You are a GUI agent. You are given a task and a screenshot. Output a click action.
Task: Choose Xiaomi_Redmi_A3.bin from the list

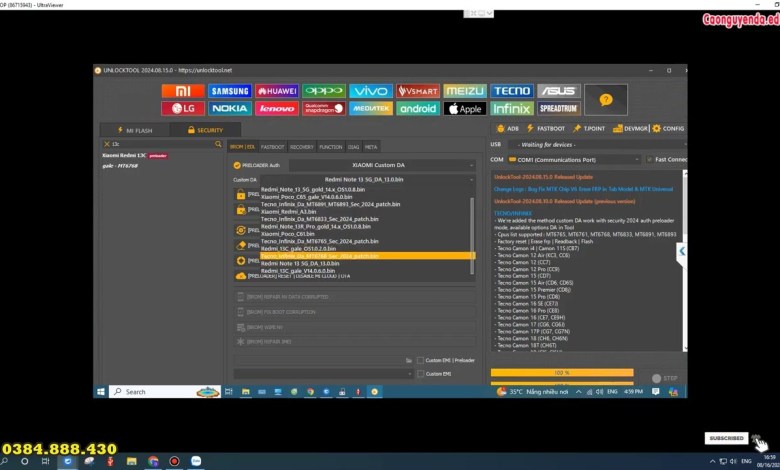[289, 211]
